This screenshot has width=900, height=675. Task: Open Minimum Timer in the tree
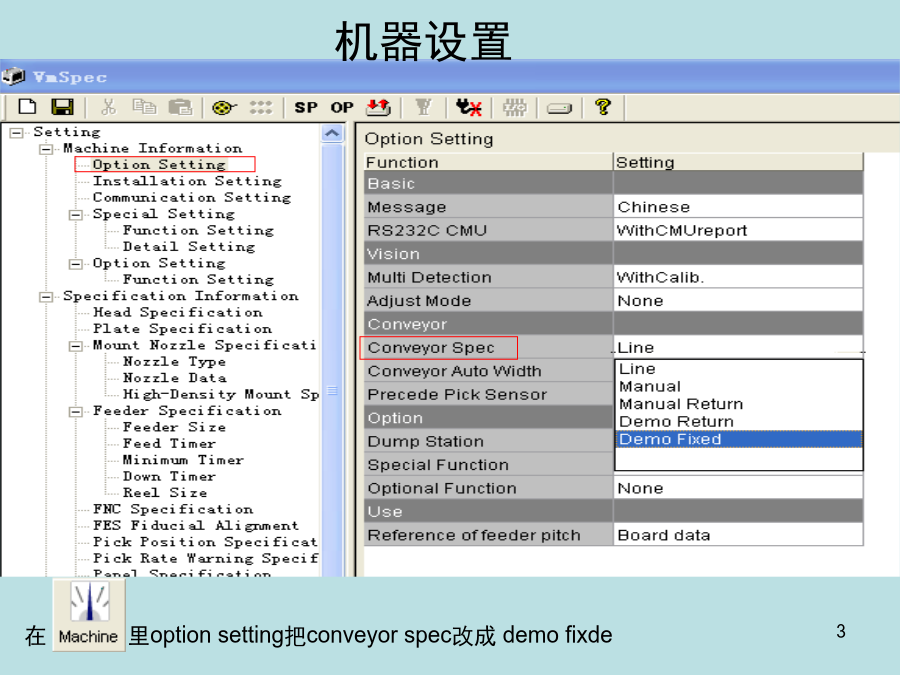tap(183, 460)
